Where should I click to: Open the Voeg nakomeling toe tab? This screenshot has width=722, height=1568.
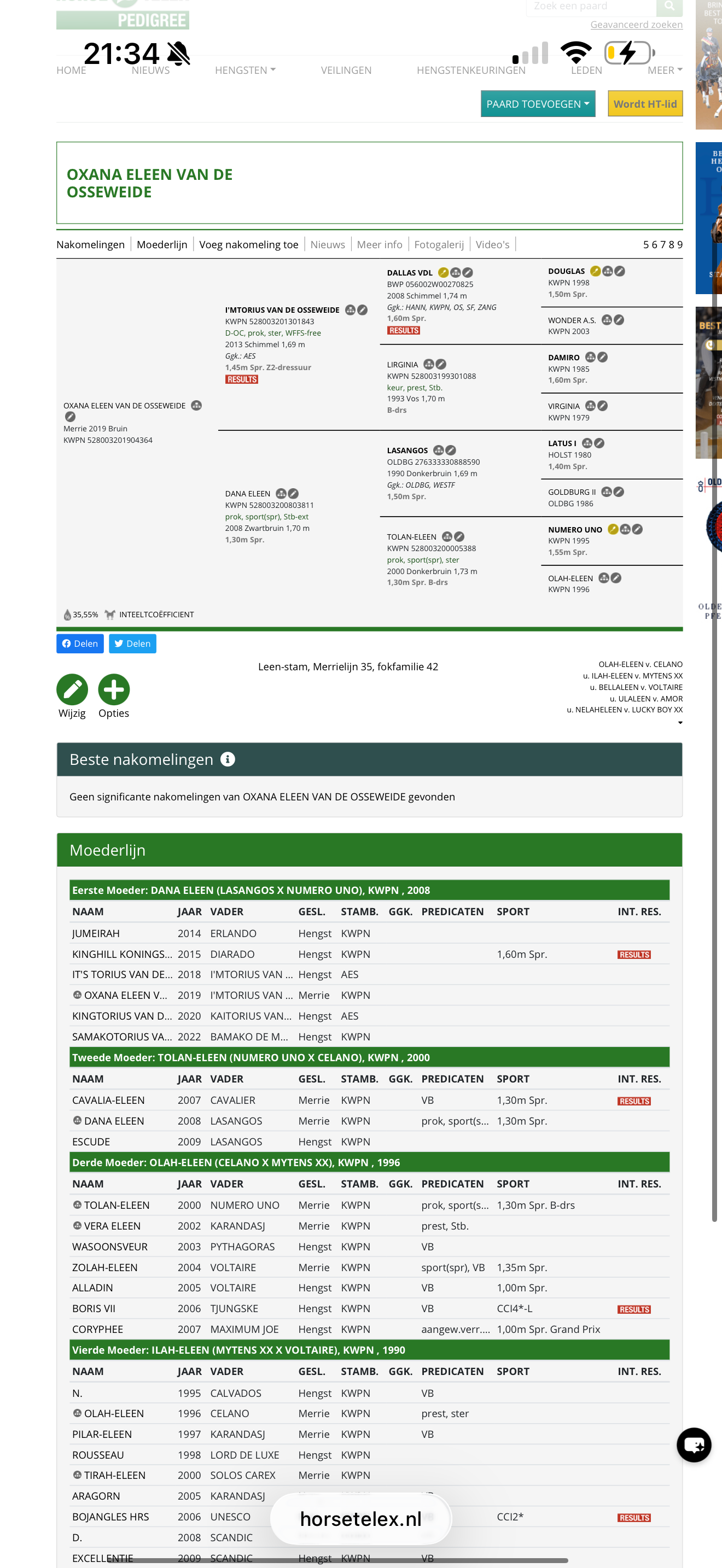tap(248, 245)
